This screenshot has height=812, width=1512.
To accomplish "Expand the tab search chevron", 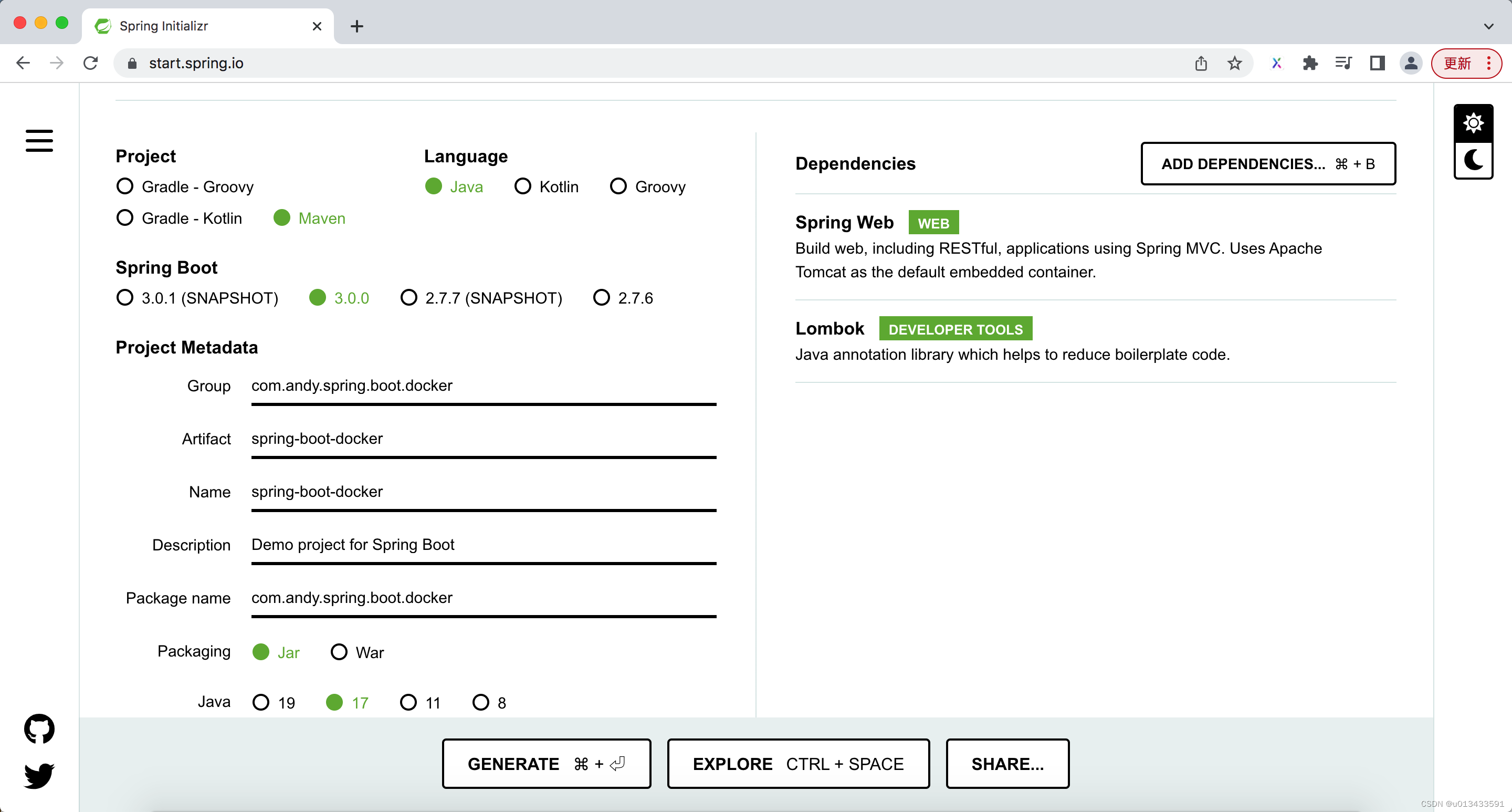I will [x=1488, y=26].
